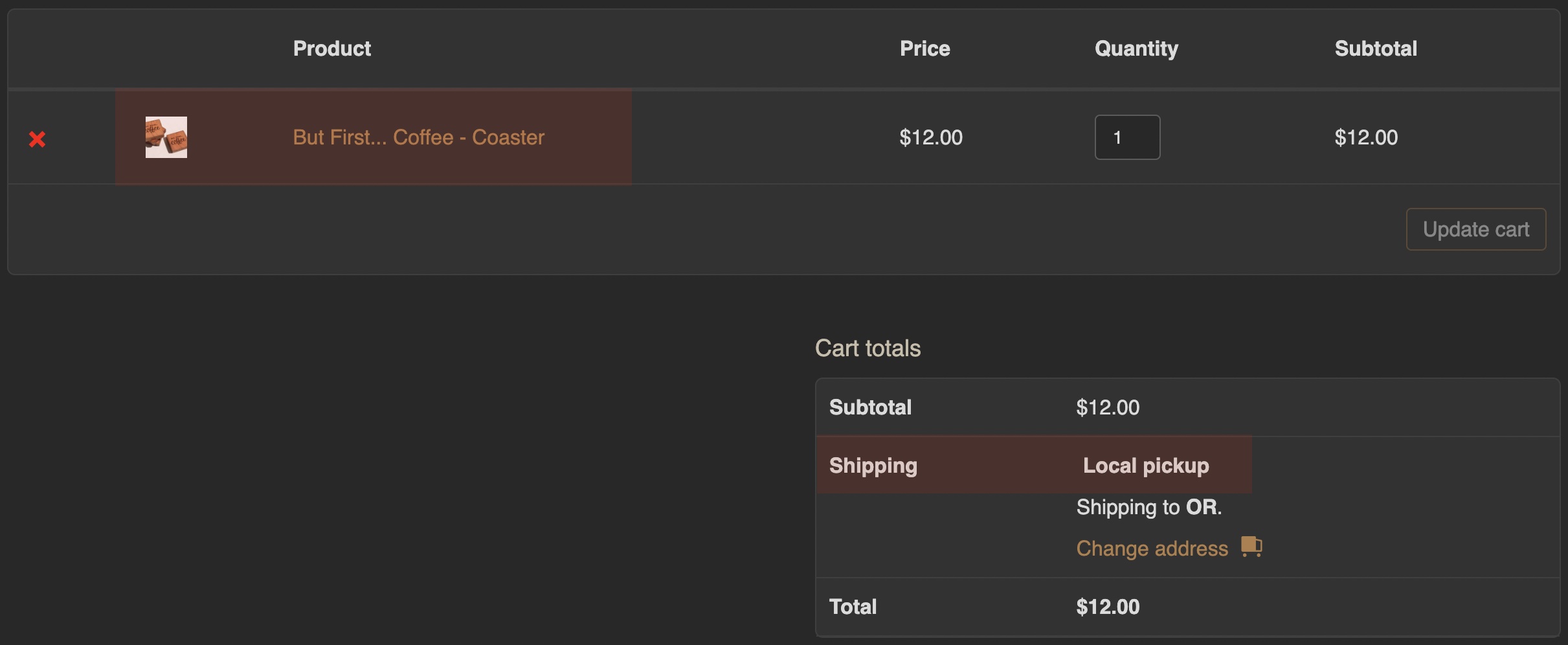Click the Subtotal column header
This screenshot has width=1568, height=645.
1376,49
